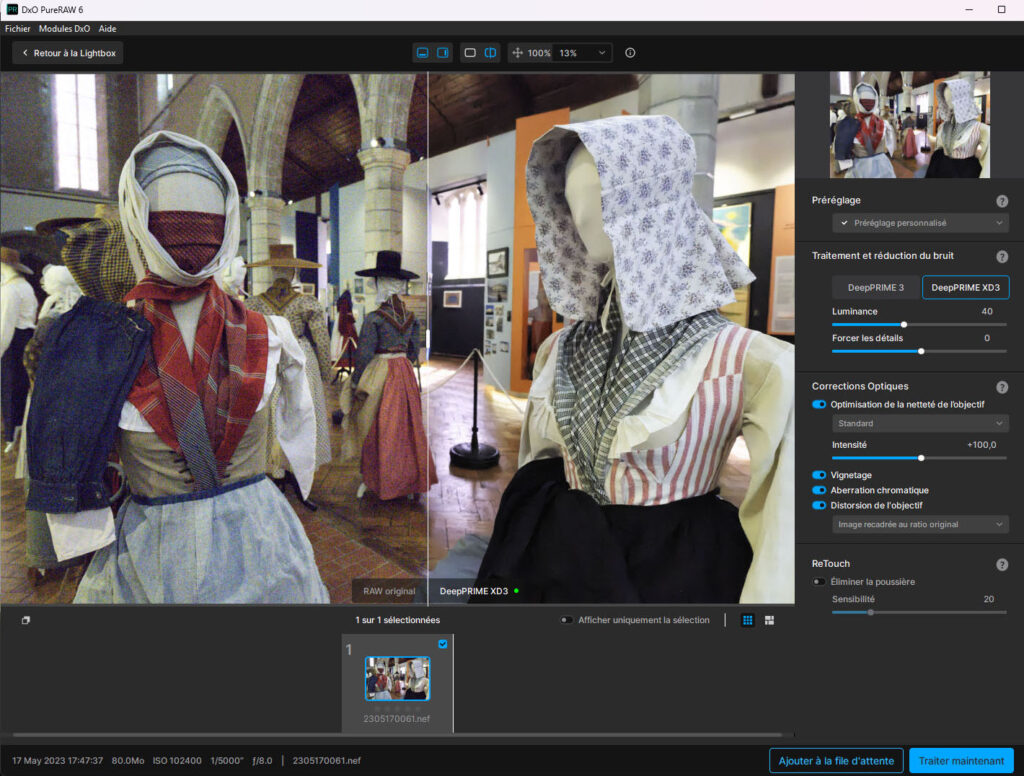Open the image info icon
1024x776 pixels.
(x=630, y=52)
